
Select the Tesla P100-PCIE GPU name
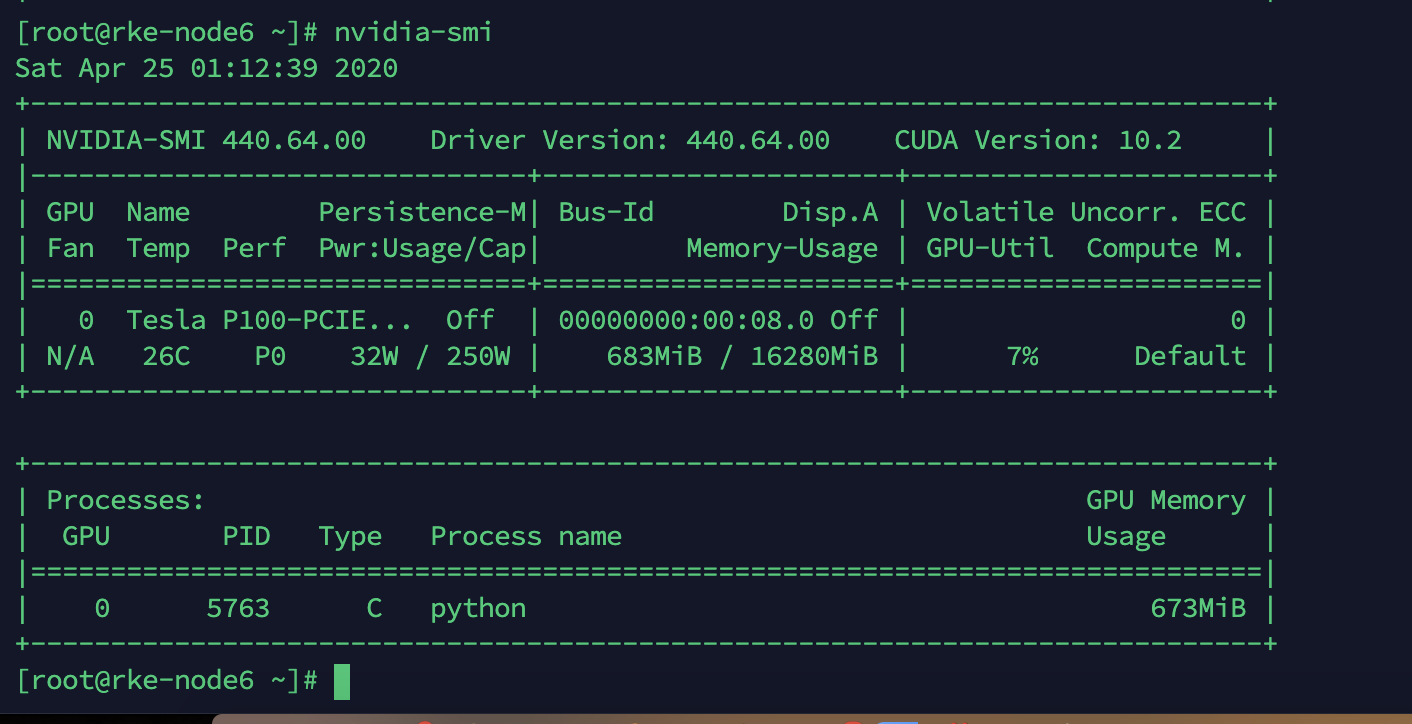268,320
